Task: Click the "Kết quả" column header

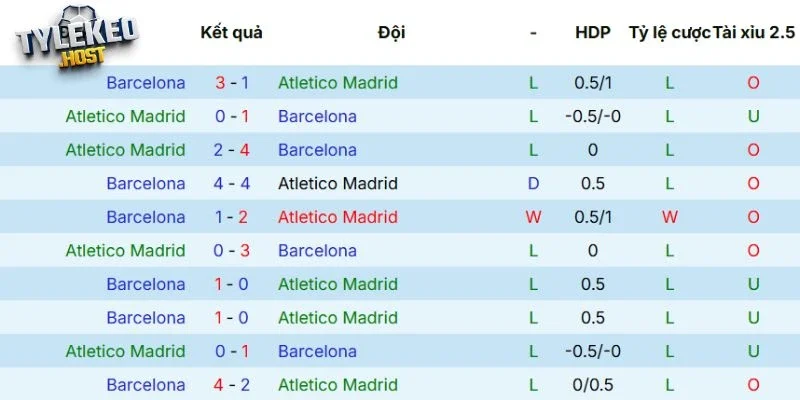Action: (x=231, y=32)
